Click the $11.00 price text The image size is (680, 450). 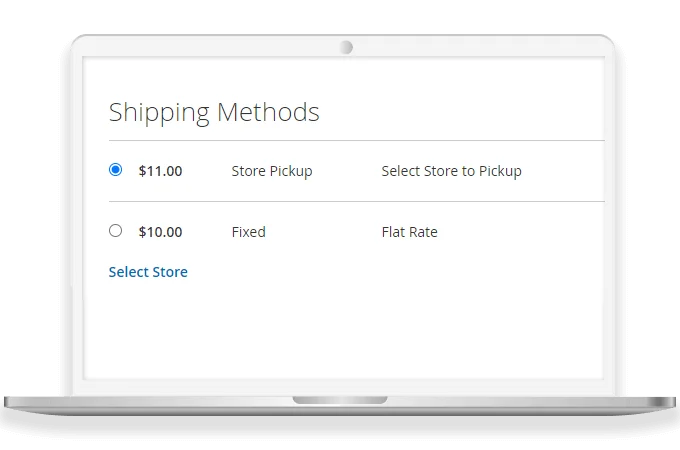160,171
